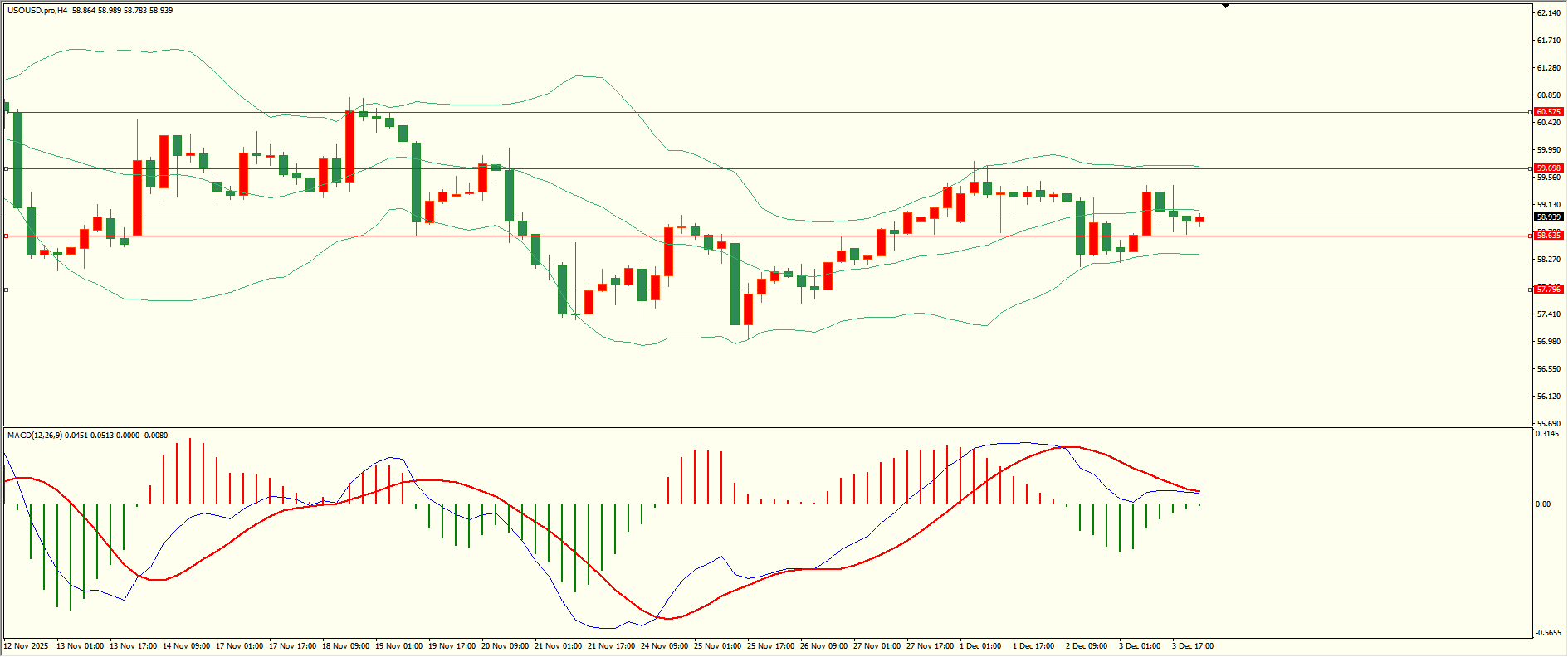Click the 12 Nov 2025 date label

coord(27,646)
